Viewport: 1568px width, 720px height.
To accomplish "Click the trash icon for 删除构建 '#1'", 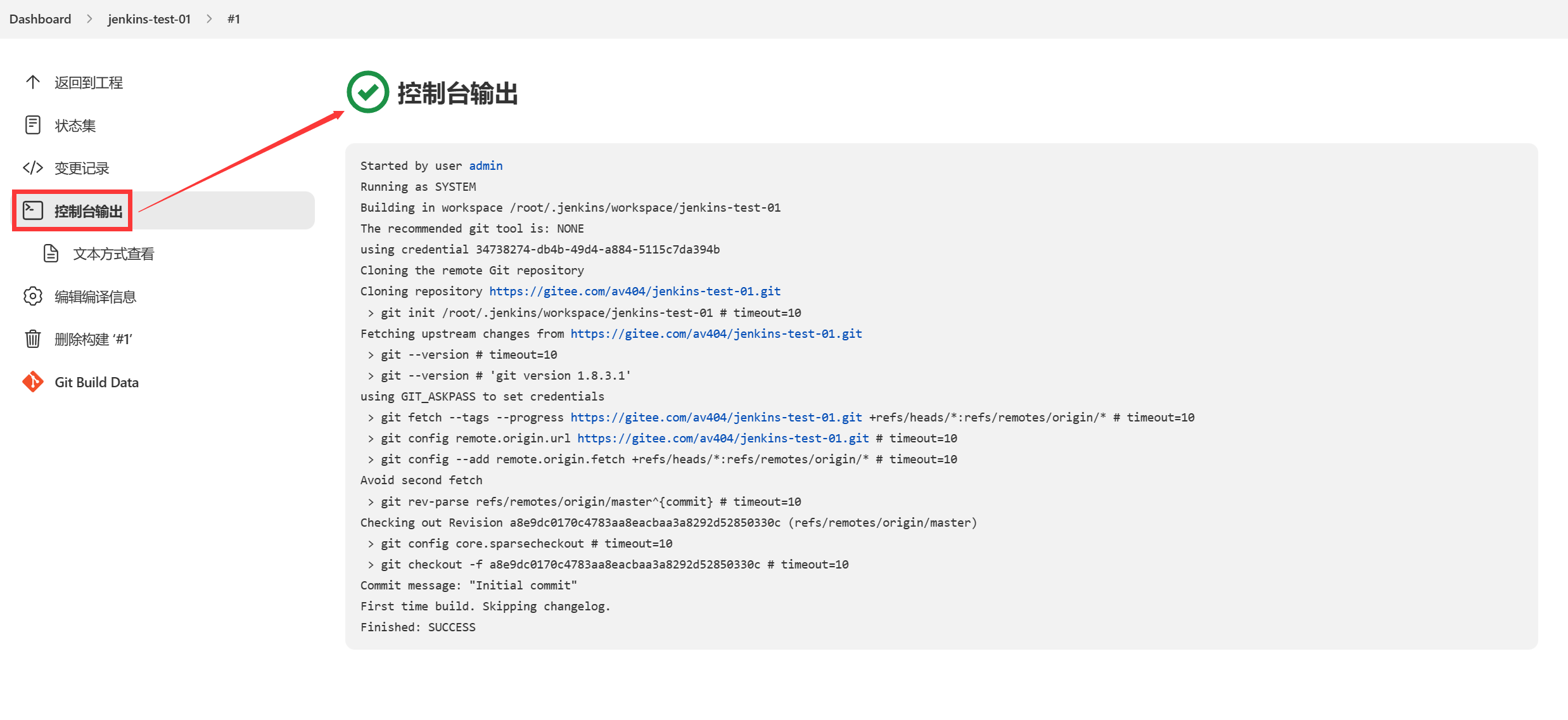I will tap(33, 339).
